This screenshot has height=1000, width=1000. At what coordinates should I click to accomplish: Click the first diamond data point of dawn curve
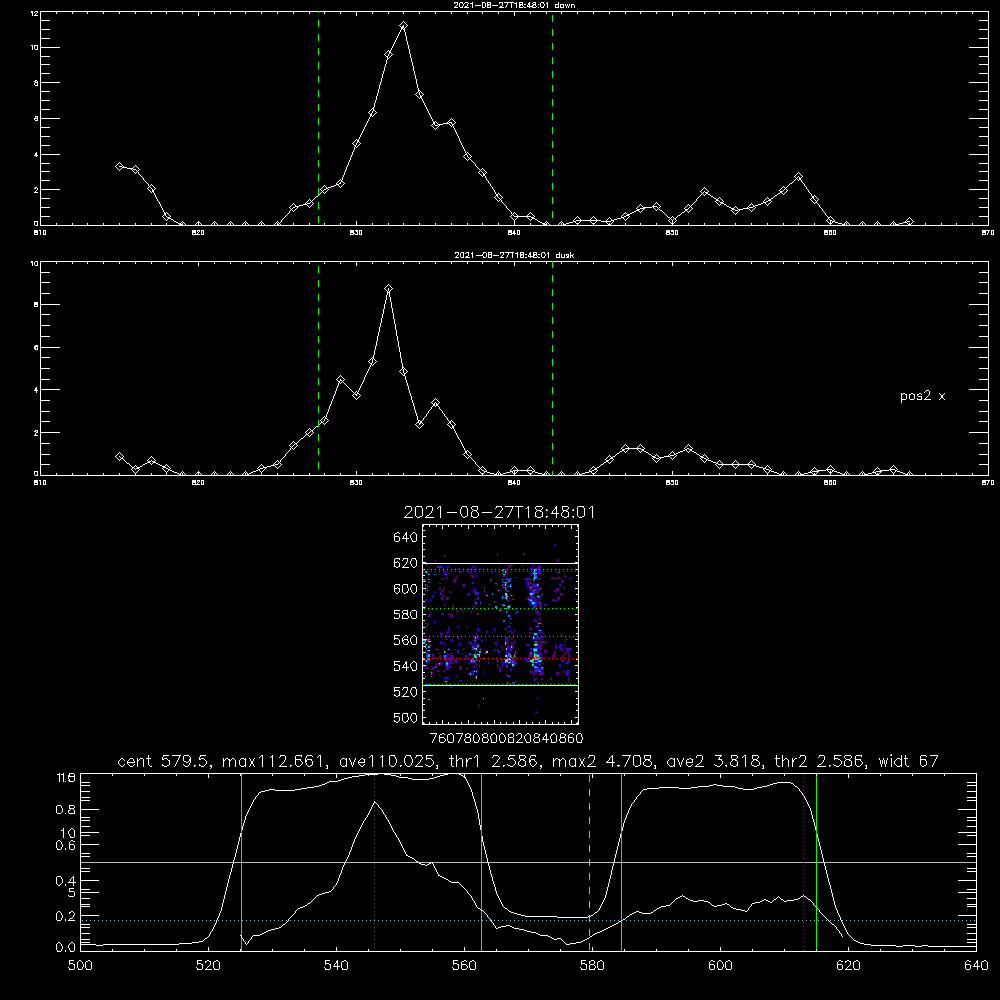(x=119, y=166)
